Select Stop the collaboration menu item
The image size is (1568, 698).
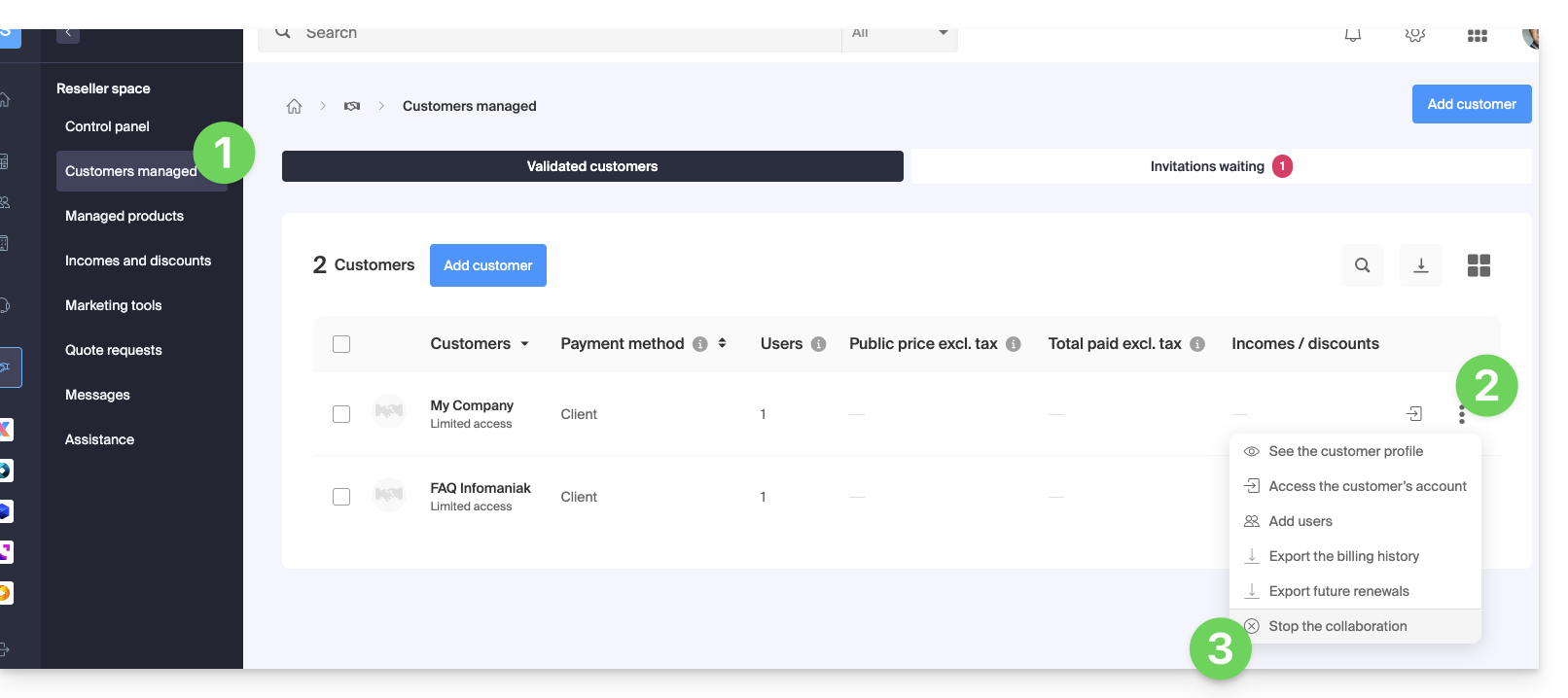(x=1337, y=626)
